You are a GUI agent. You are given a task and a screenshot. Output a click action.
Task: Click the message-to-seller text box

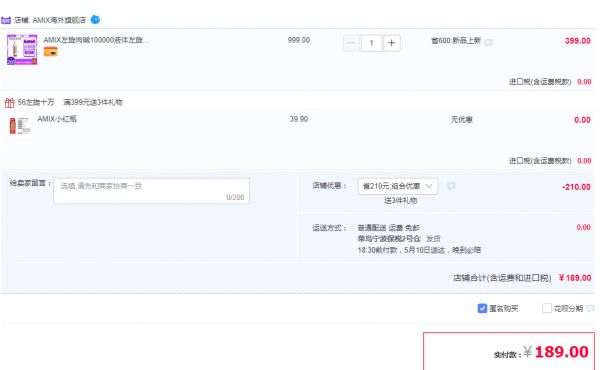(152, 191)
